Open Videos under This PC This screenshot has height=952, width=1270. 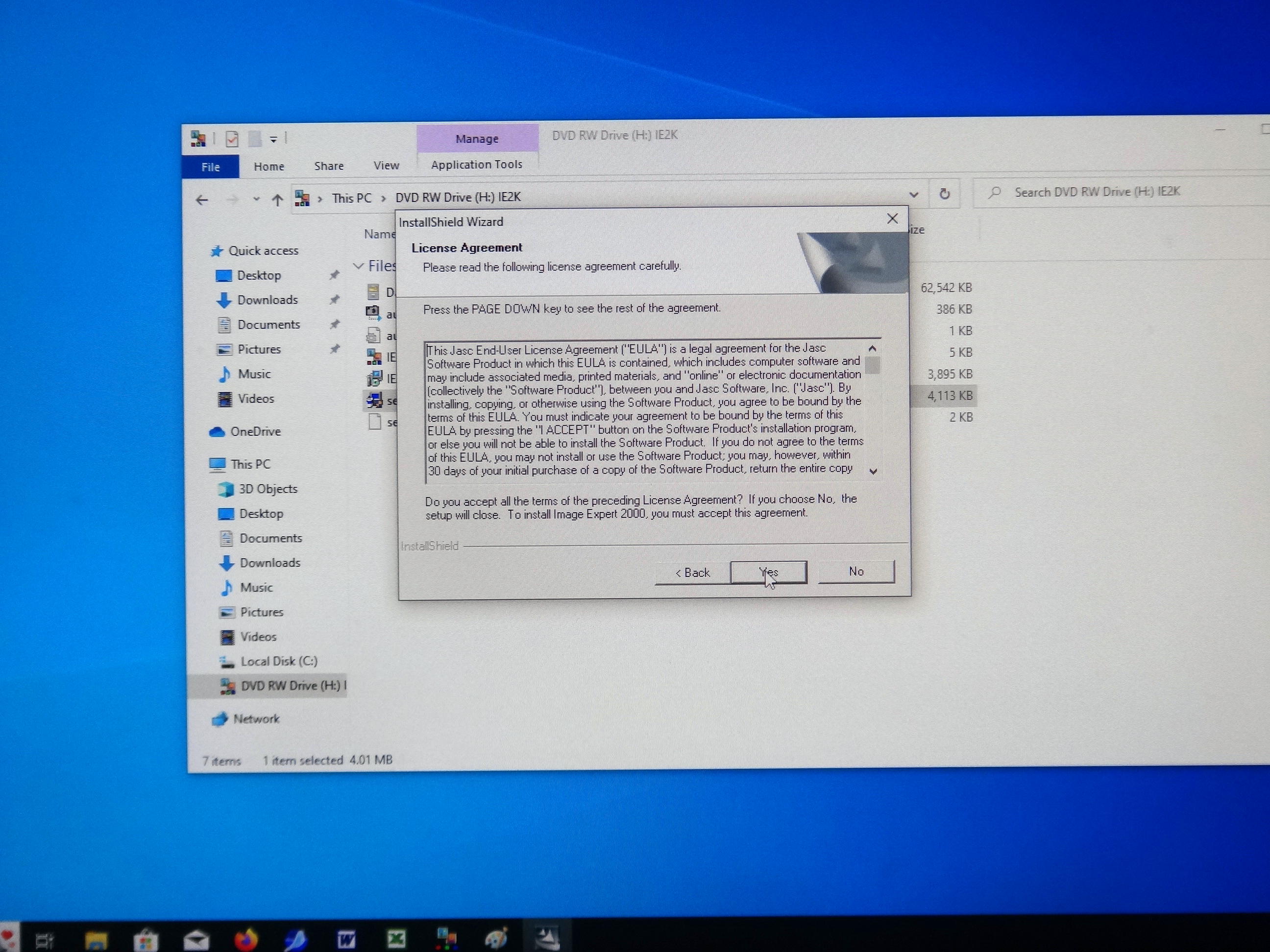pyautogui.click(x=258, y=637)
